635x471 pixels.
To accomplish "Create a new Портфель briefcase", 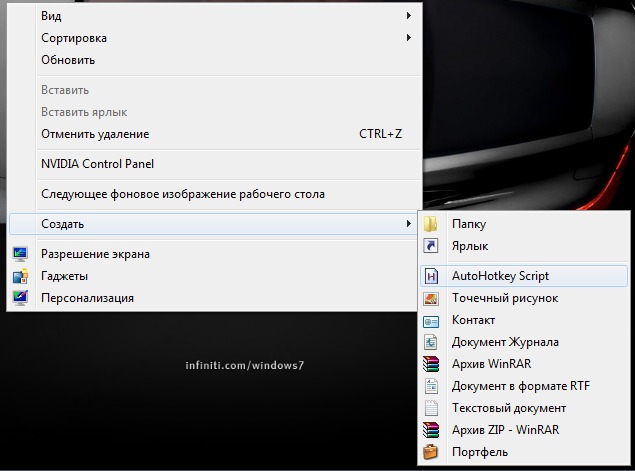I will tap(524, 452).
